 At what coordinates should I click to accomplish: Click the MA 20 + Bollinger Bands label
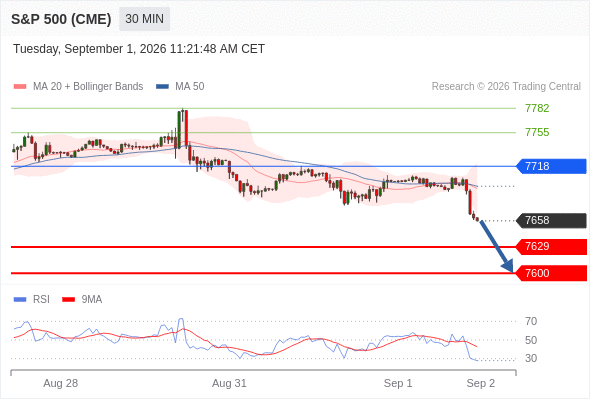click(x=88, y=87)
